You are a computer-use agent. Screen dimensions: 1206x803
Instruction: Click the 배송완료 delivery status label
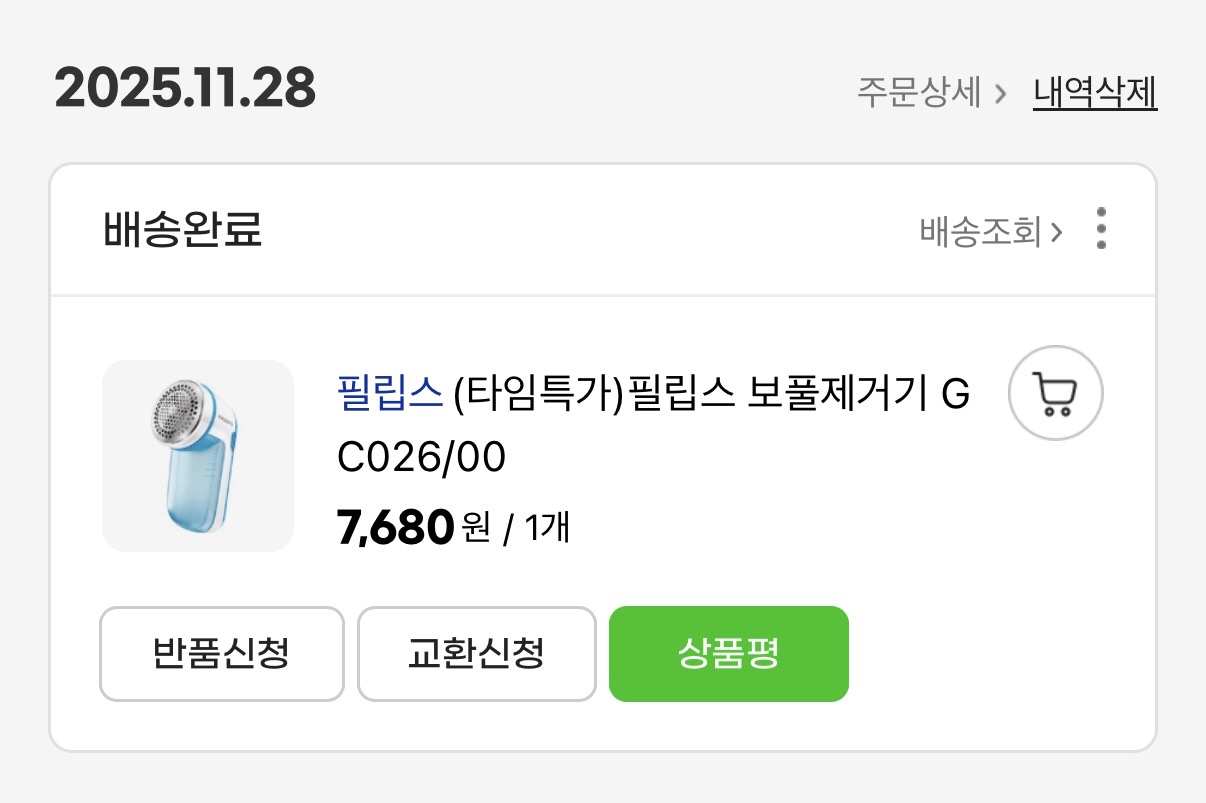click(182, 229)
